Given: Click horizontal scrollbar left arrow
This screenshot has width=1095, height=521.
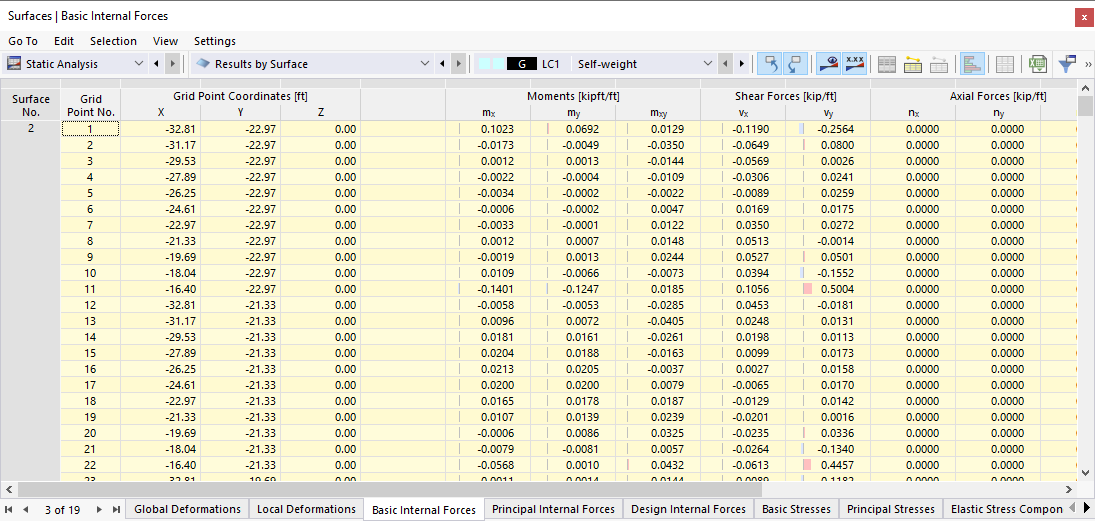Looking at the screenshot, I should pos(8,489).
